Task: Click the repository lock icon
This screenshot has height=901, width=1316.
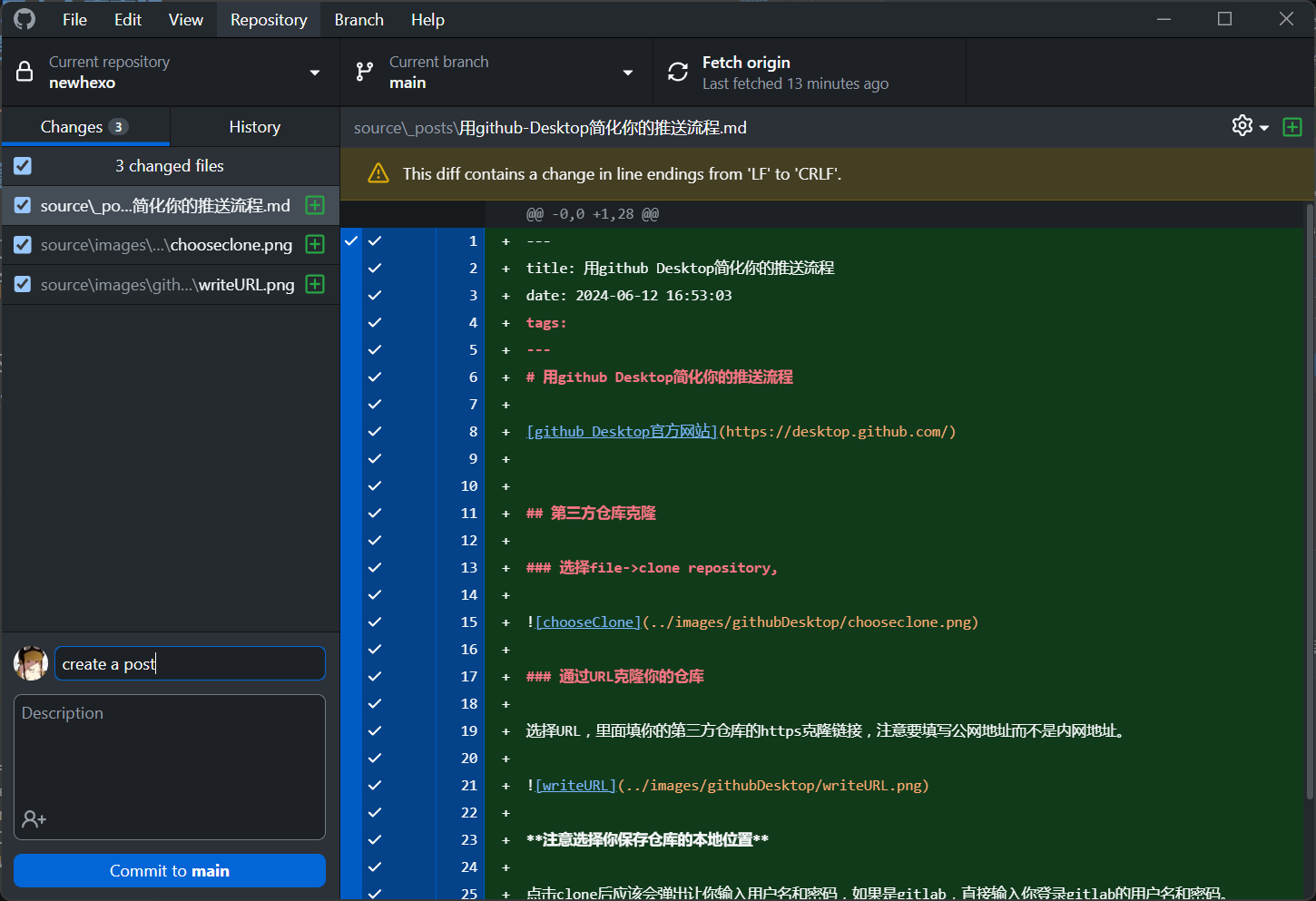Action: pyautogui.click(x=25, y=72)
